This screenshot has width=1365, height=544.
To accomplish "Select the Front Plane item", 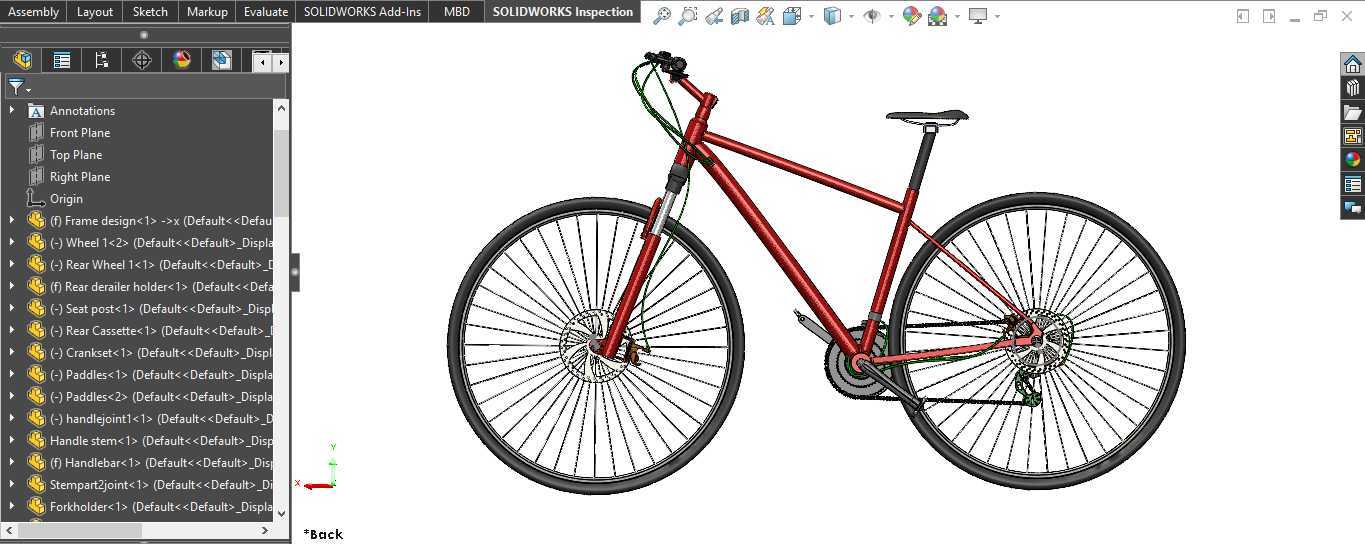I will [x=80, y=133].
